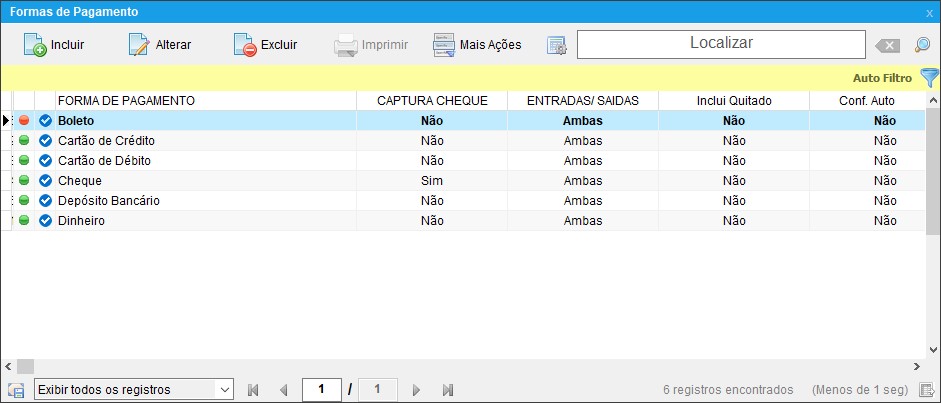Sort by ENTRADAS/ SAIDAS column header
This screenshot has height=403, width=941.
(x=583, y=101)
